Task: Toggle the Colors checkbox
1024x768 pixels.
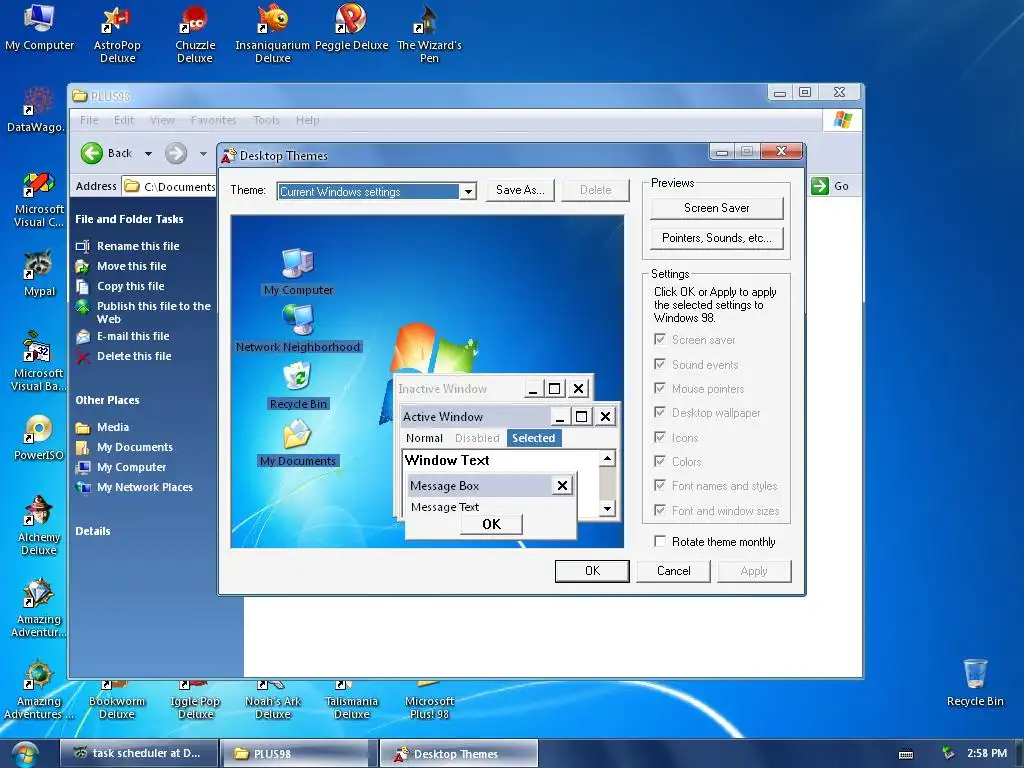Action: point(660,461)
